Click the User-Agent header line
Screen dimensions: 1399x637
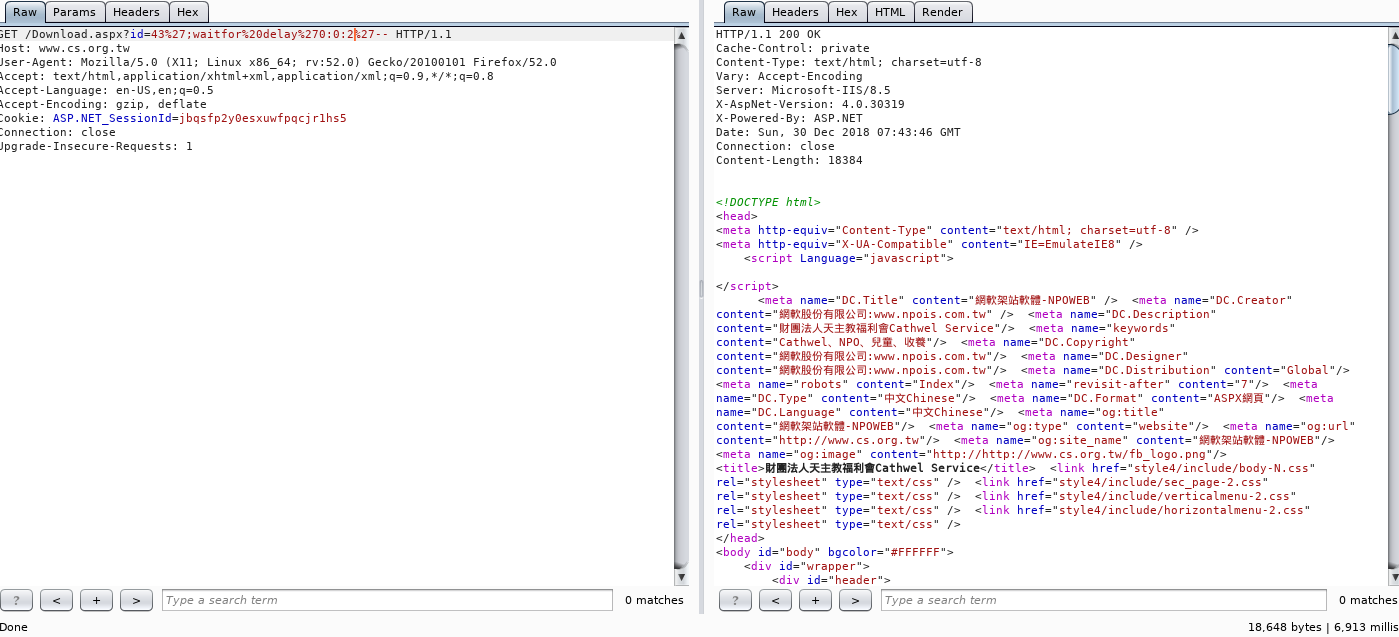278,62
